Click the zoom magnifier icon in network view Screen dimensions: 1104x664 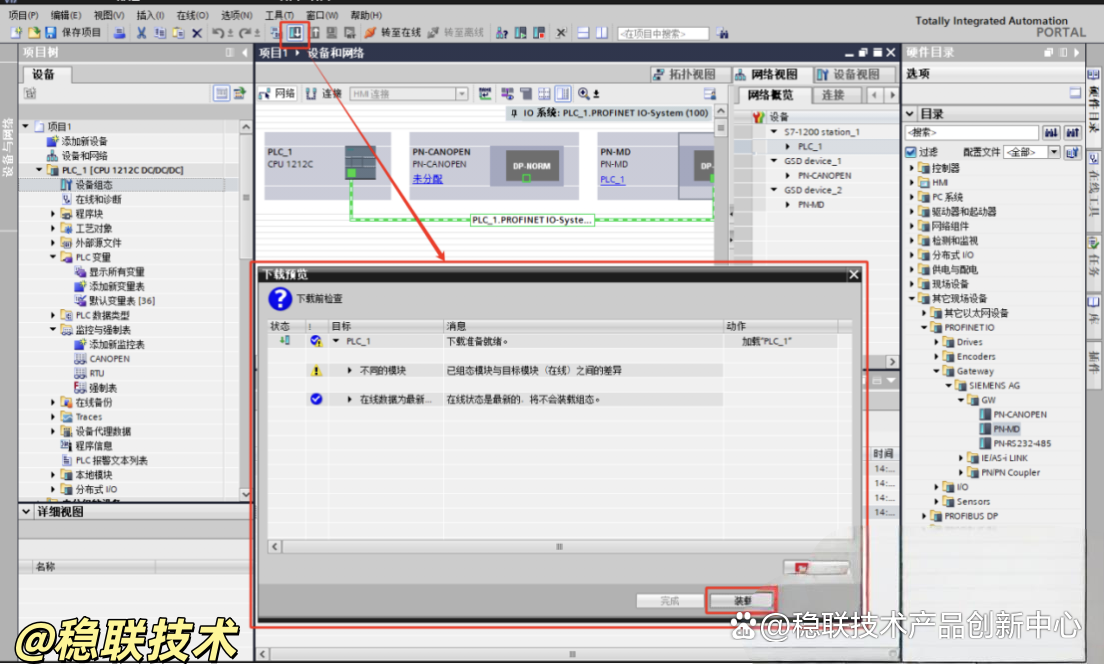[584, 94]
